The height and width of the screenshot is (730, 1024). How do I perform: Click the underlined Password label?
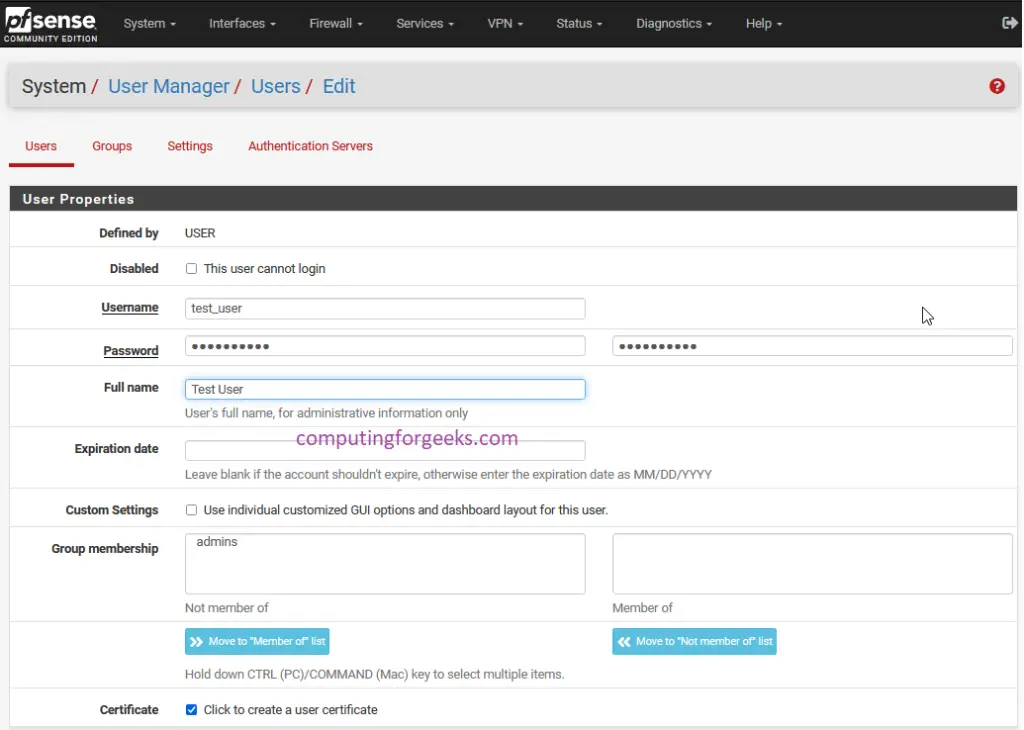(131, 351)
